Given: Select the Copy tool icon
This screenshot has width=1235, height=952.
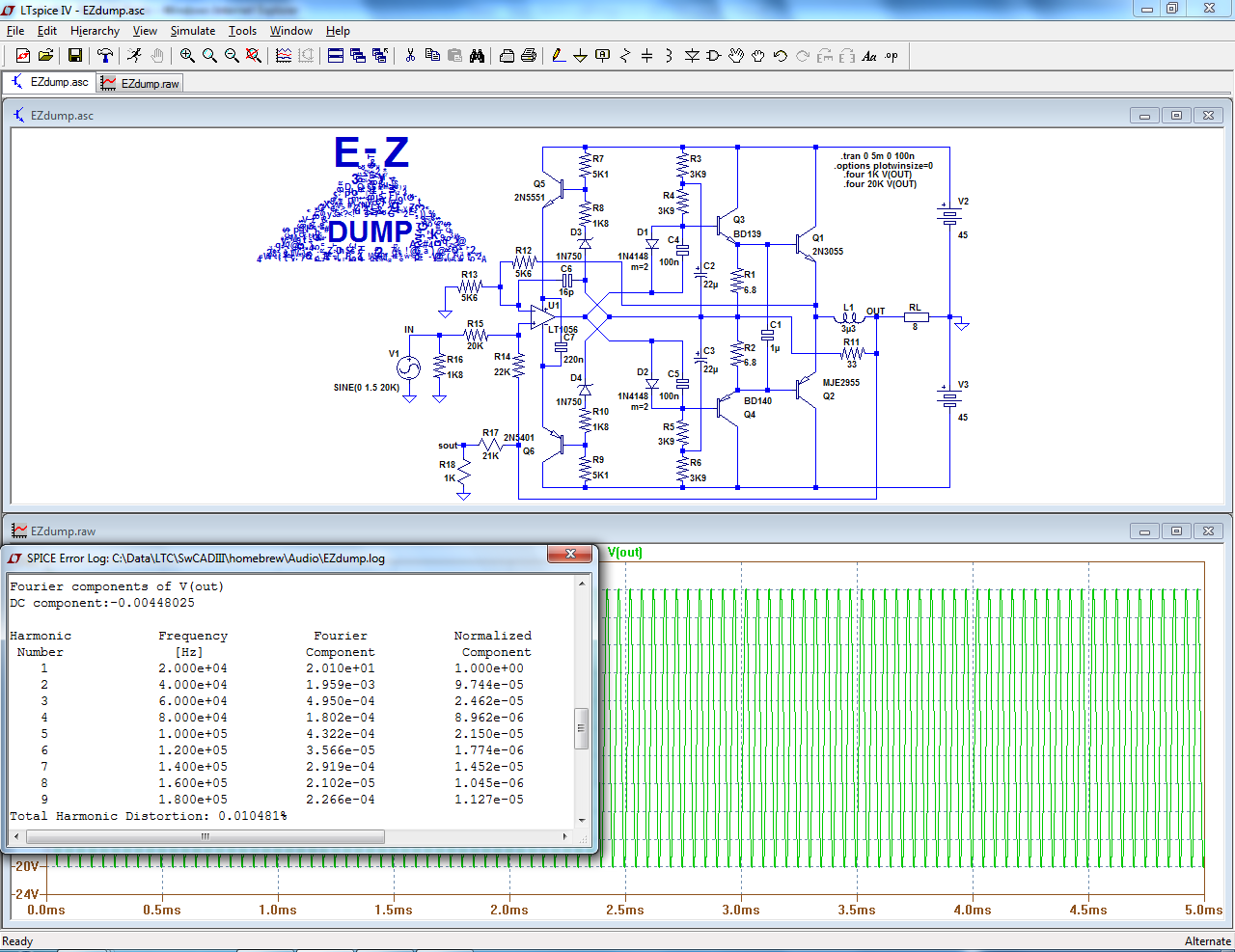Looking at the screenshot, I should (x=432, y=56).
